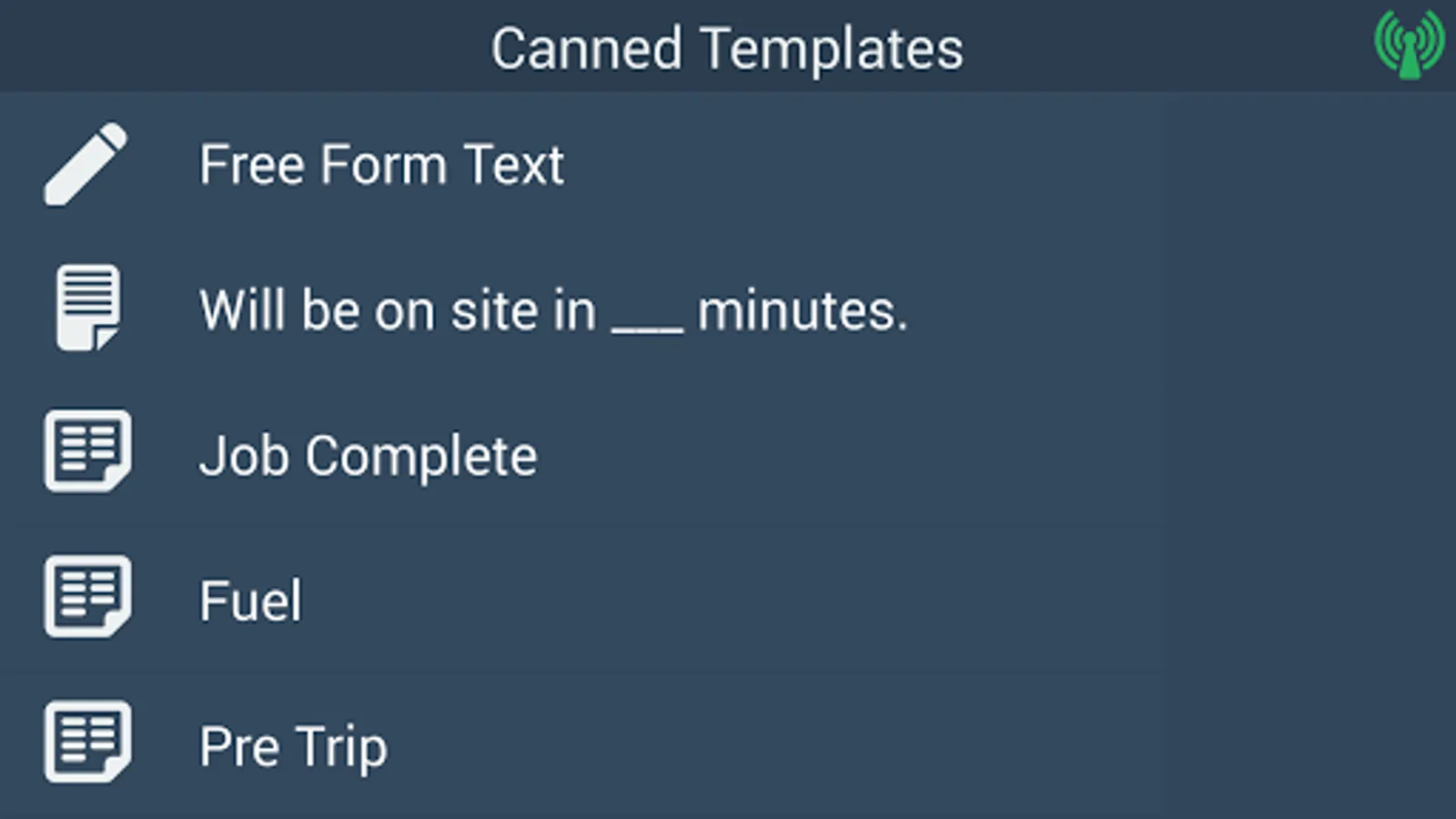The image size is (1456, 819).
Task: Click the form icon next to Job Complete
Action: 87,451
